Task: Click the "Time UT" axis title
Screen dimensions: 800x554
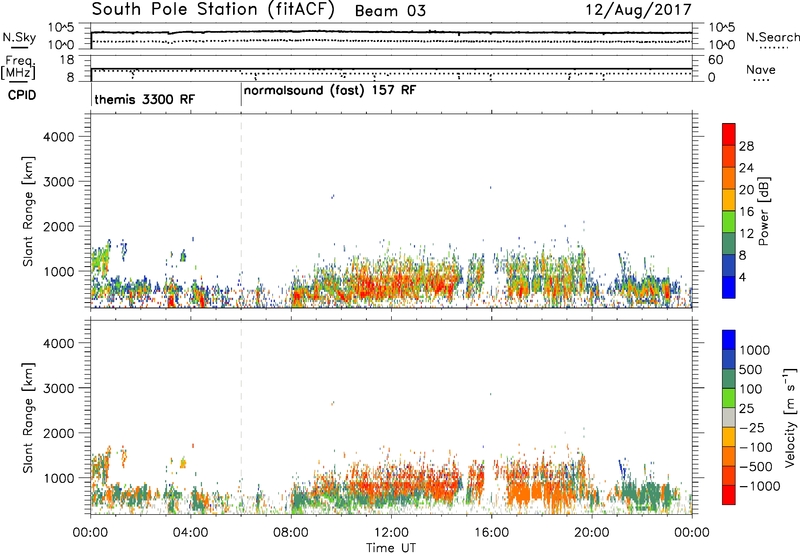Action: click(x=391, y=547)
